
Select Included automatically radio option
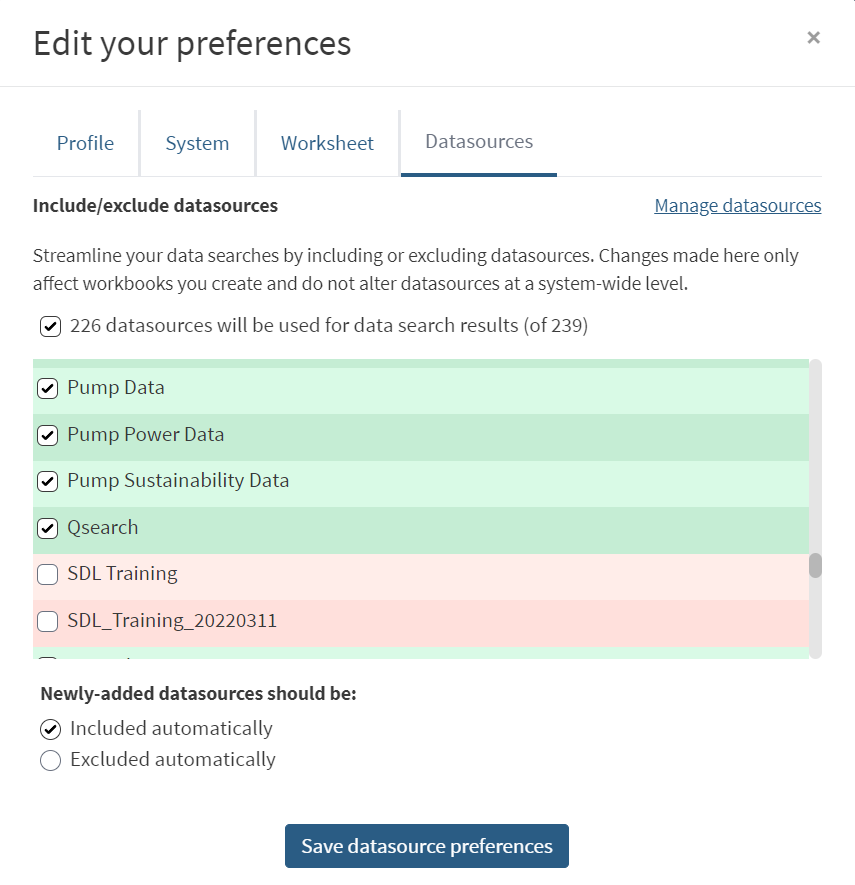click(x=51, y=729)
